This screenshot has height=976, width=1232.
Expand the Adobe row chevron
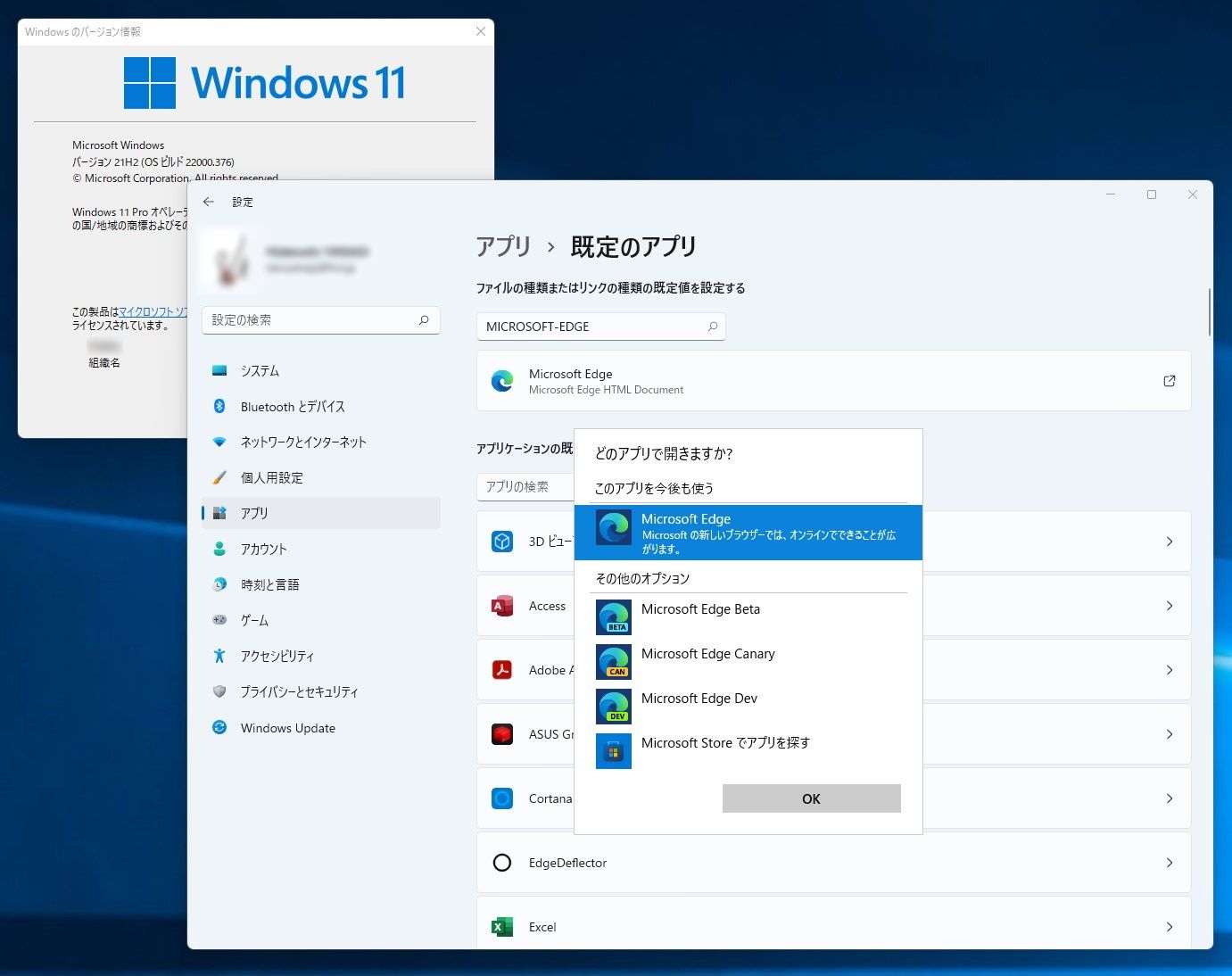[1169, 670]
